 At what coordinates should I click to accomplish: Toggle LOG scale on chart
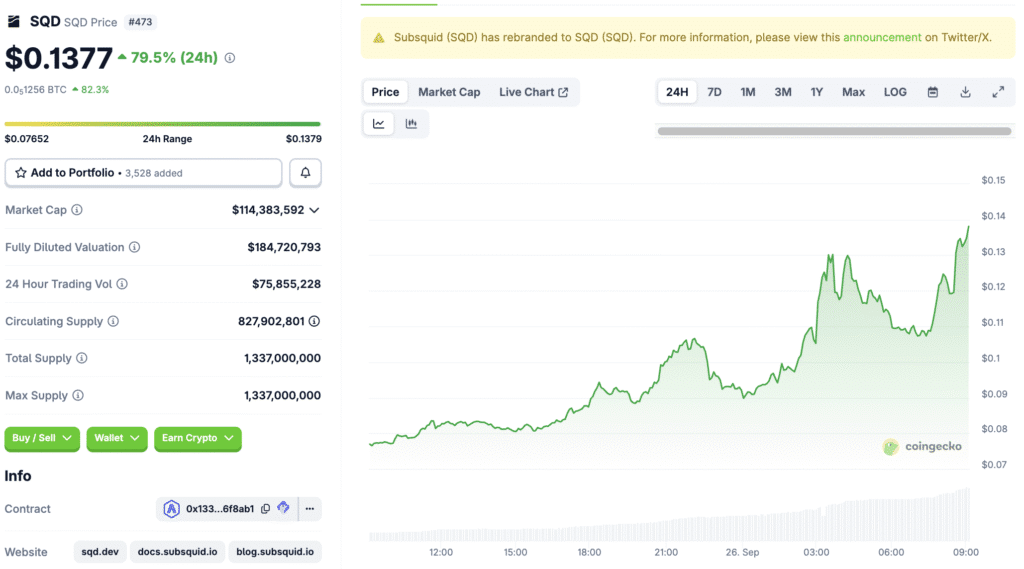click(895, 92)
